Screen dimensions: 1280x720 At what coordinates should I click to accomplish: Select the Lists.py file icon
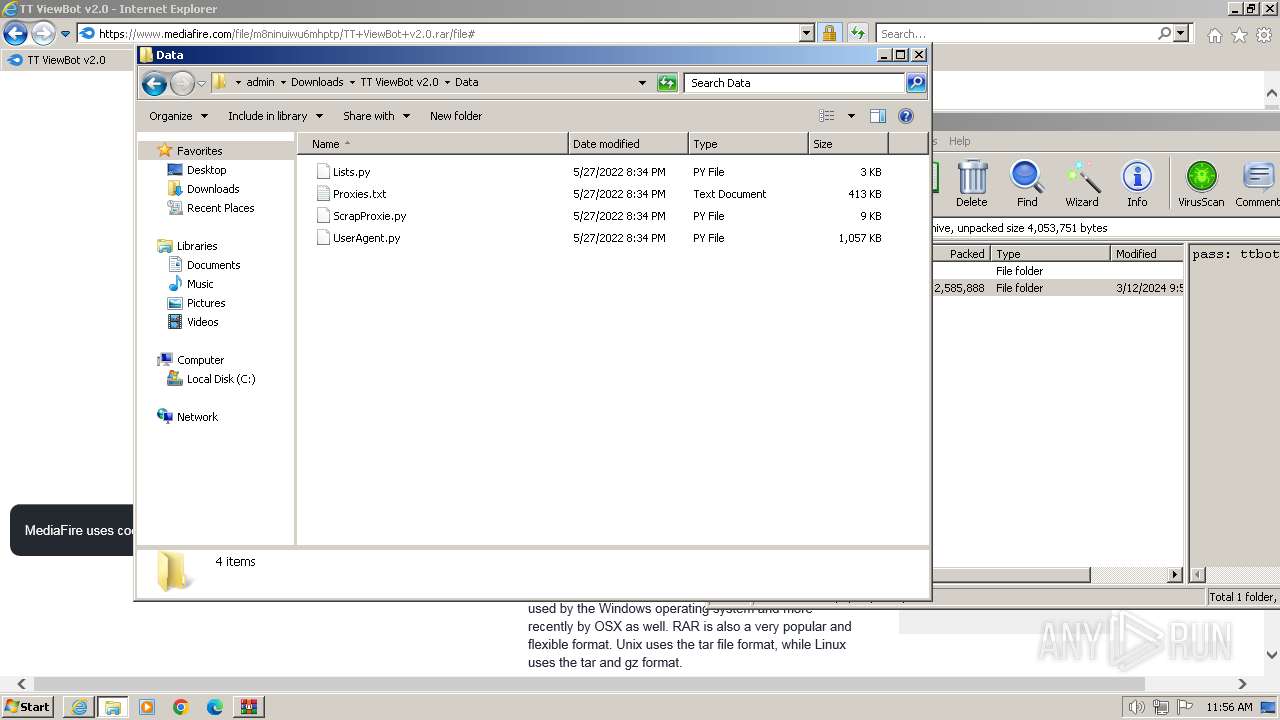point(323,172)
